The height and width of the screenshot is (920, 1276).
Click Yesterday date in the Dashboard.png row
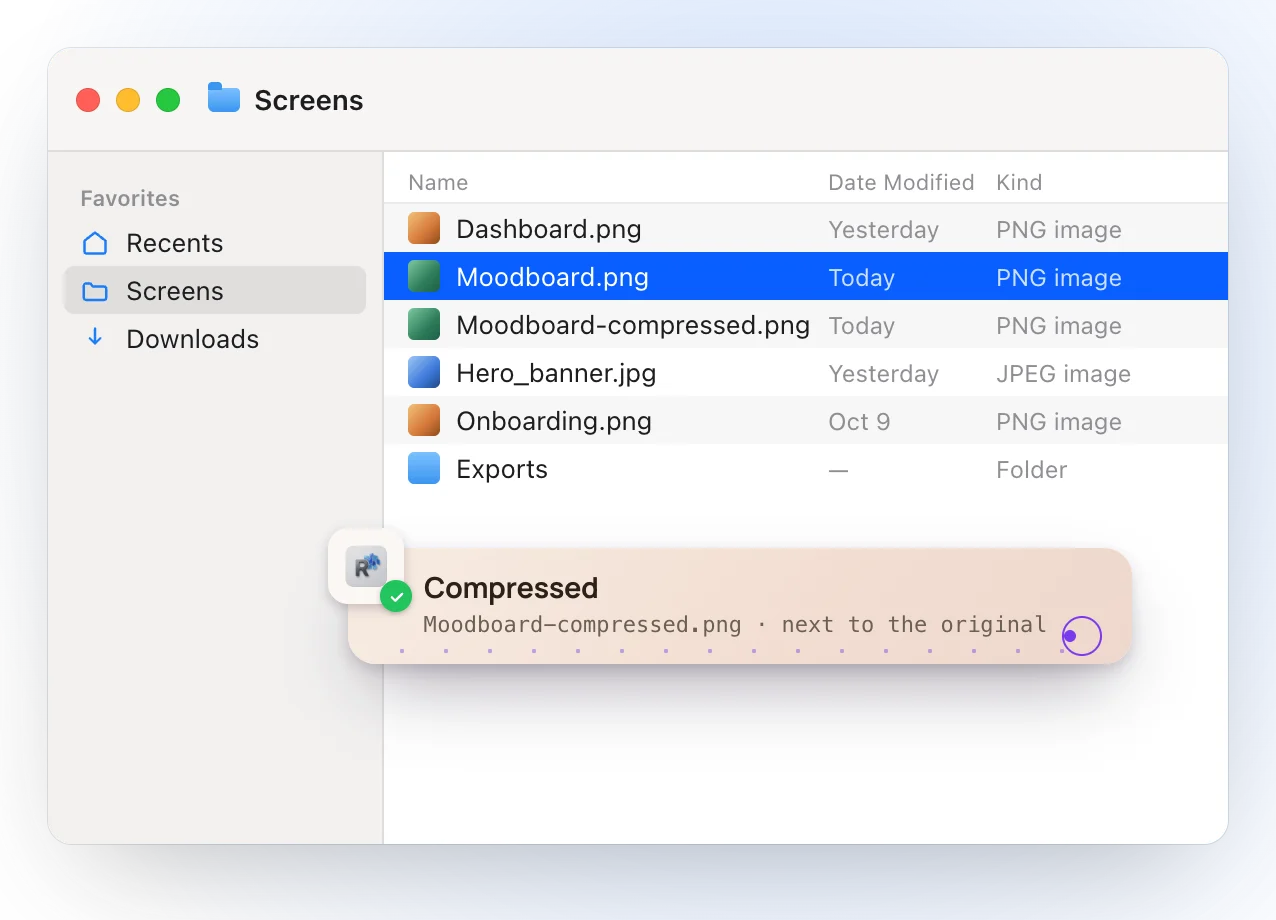883,229
